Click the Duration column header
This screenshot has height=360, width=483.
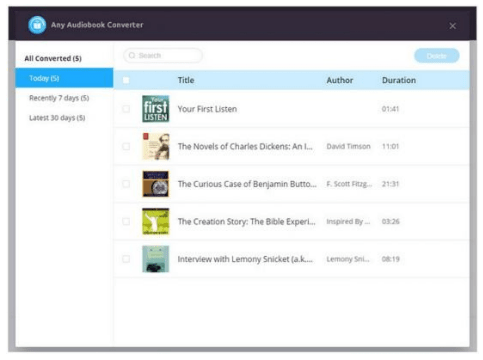point(399,80)
